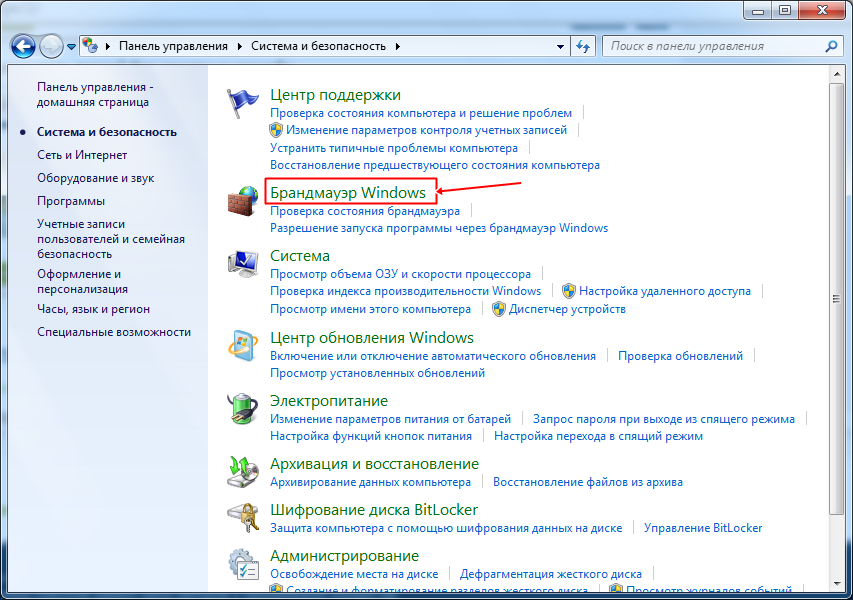
Task: Click in Поиск в панели управления field
Action: pos(713,46)
